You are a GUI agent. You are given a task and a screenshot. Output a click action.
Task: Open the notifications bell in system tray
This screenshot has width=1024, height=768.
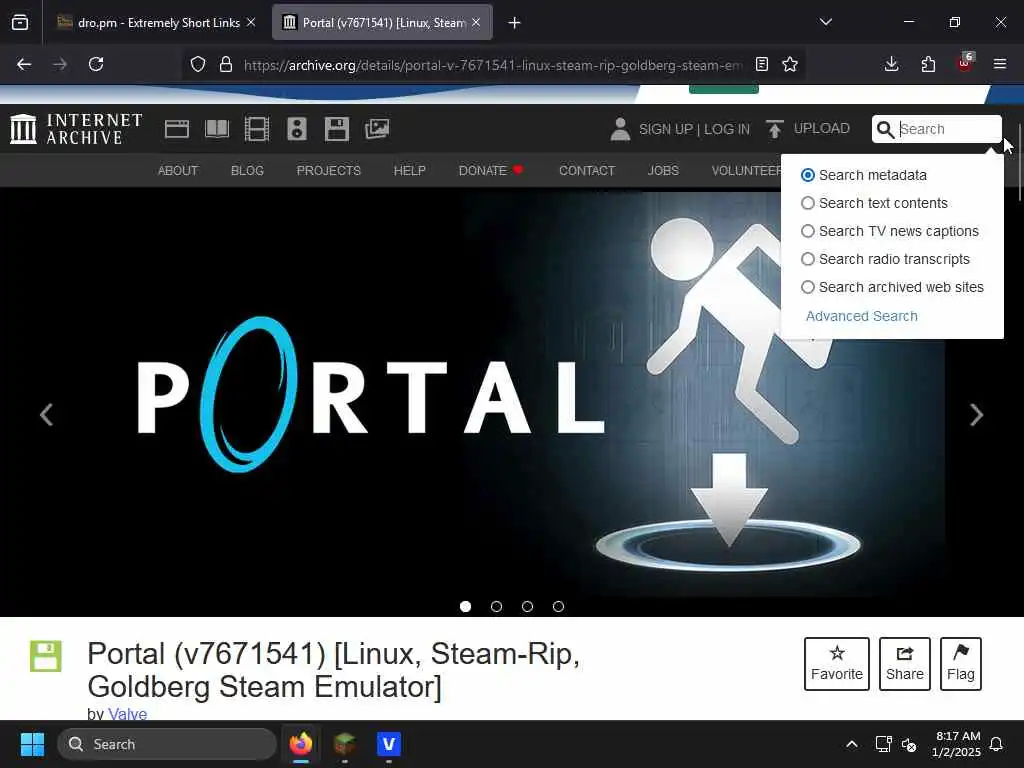pyautogui.click(x=996, y=744)
